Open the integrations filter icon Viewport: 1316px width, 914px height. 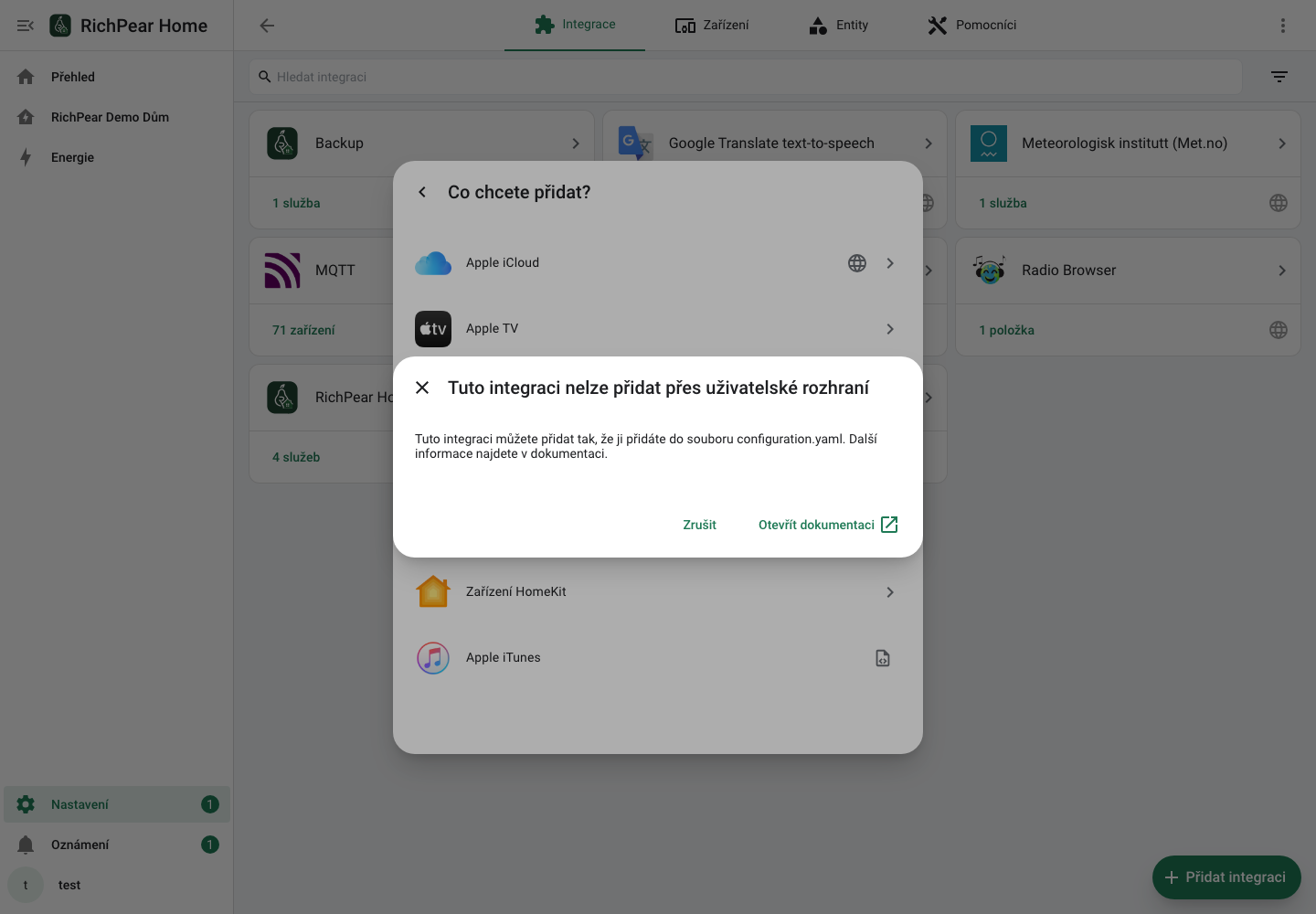[x=1279, y=77]
